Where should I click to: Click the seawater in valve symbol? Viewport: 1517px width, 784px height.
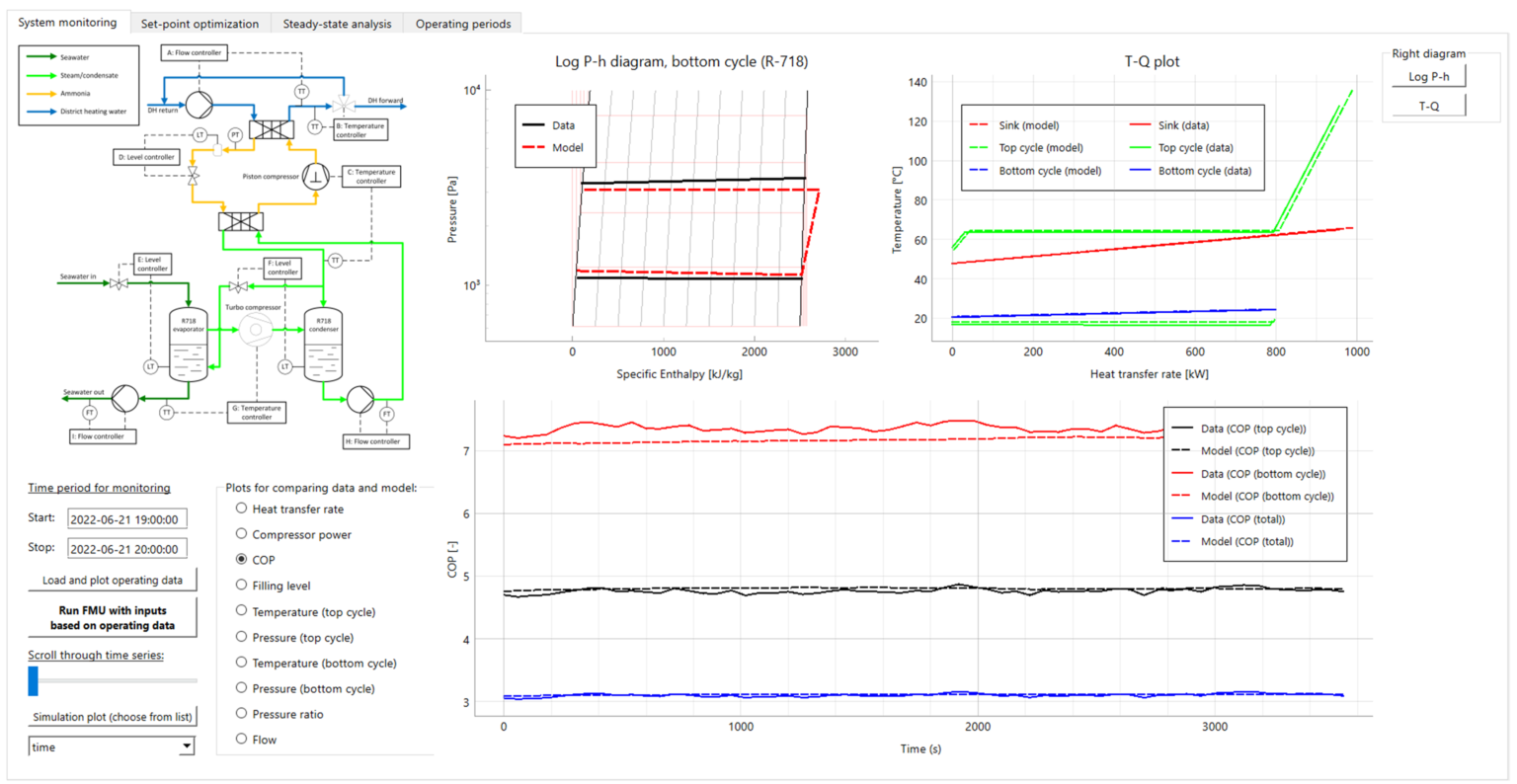coord(120,284)
